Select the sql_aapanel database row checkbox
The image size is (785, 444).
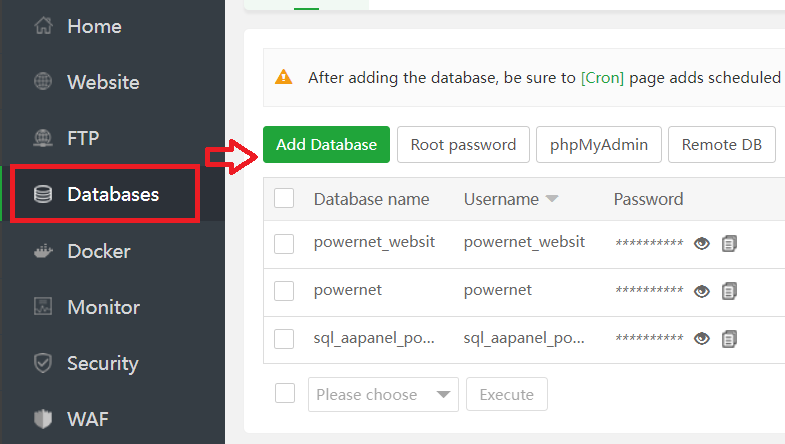click(x=284, y=339)
